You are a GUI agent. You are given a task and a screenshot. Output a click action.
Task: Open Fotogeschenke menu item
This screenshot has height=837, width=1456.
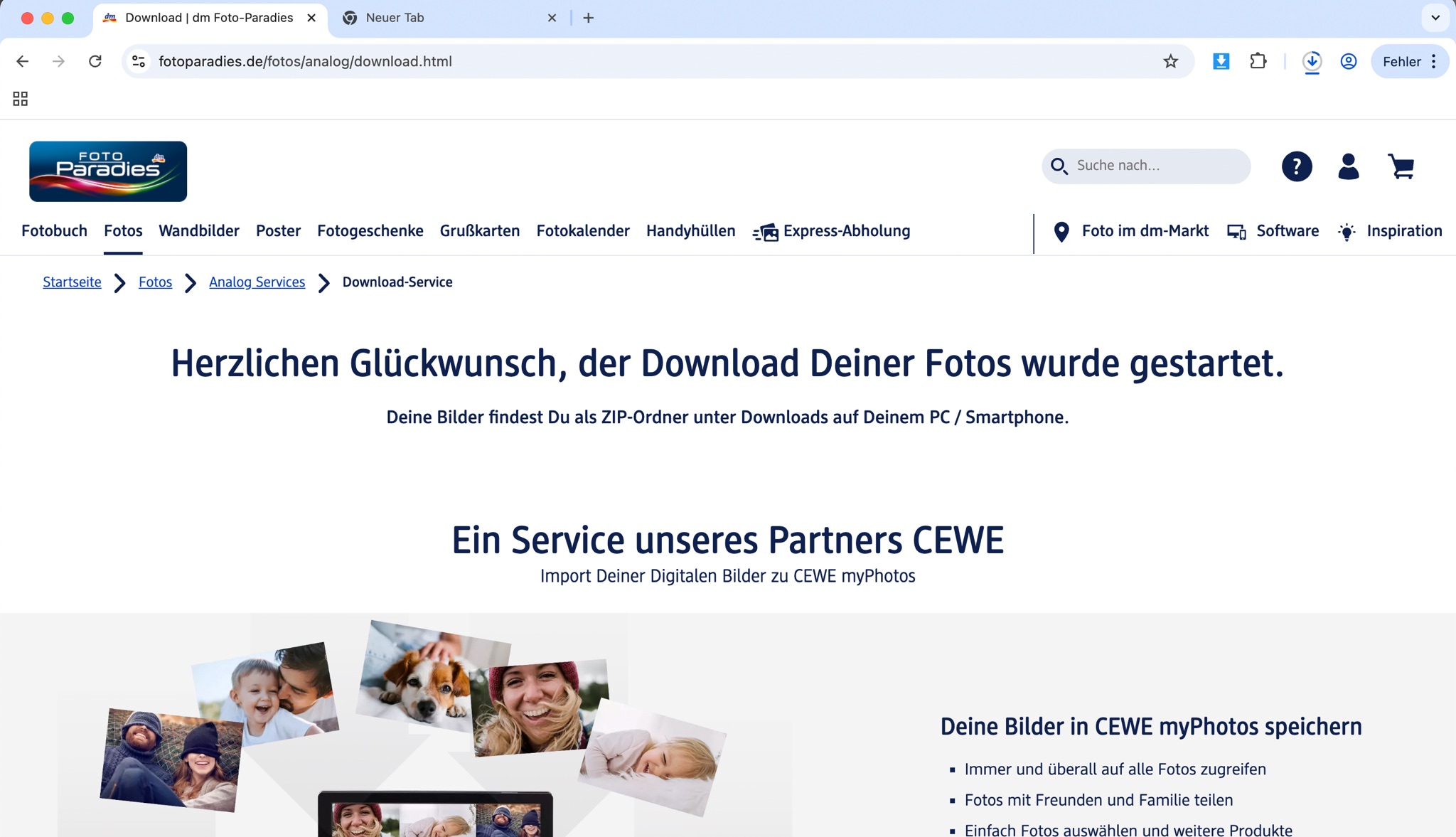[370, 231]
